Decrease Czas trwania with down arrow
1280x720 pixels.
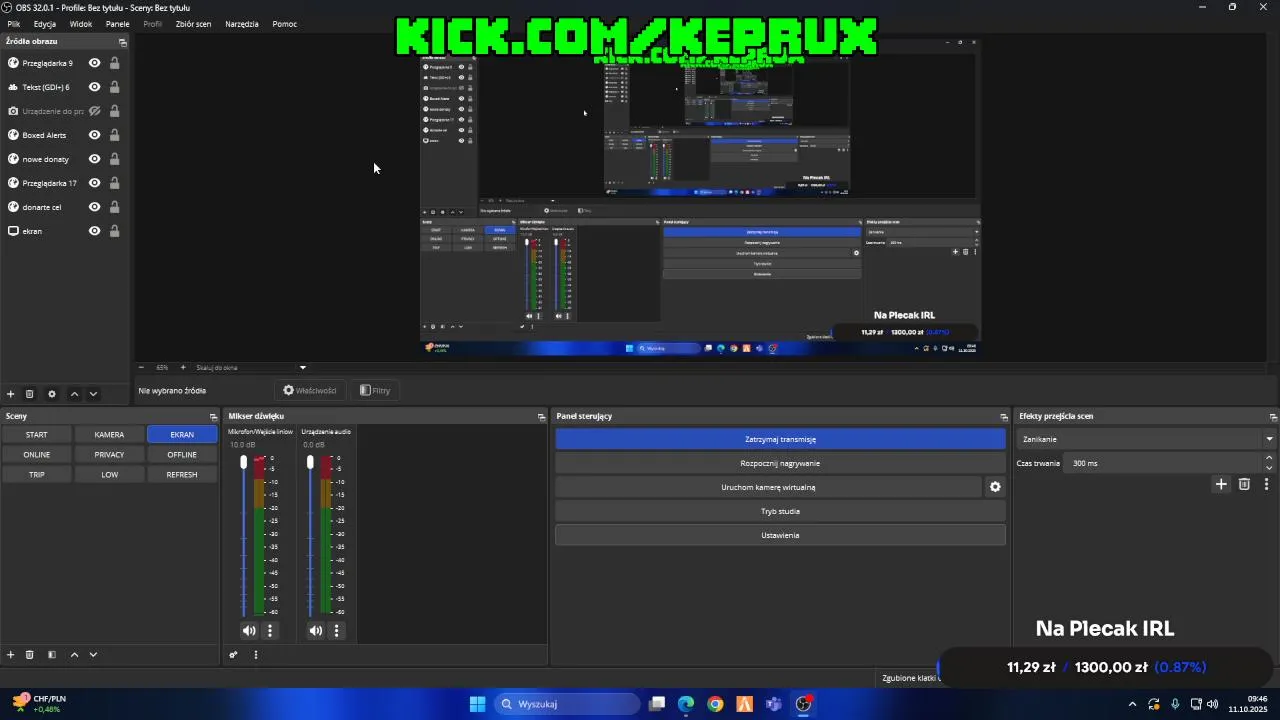click(1269, 468)
